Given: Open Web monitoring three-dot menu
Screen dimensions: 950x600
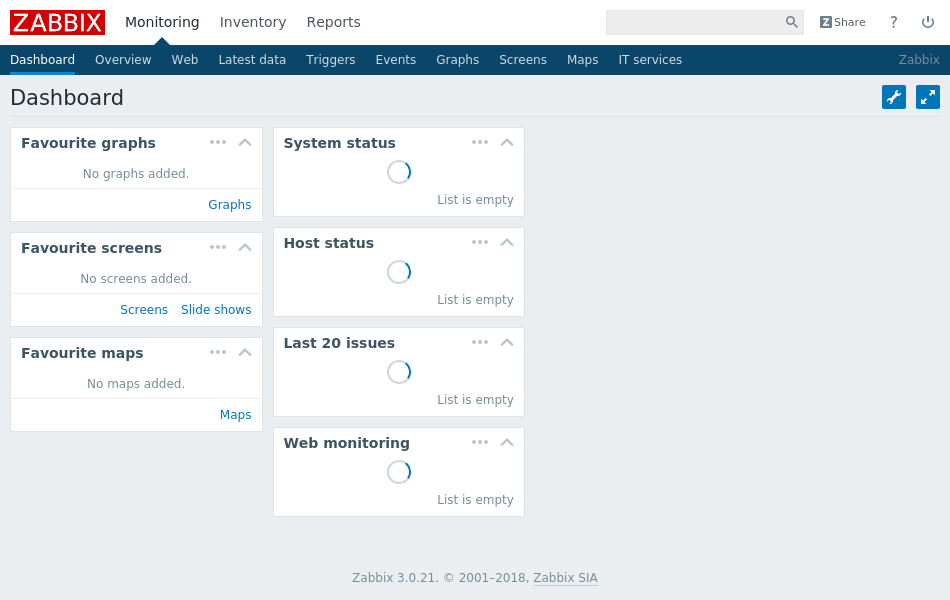Looking at the screenshot, I should click(x=480, y=442).
